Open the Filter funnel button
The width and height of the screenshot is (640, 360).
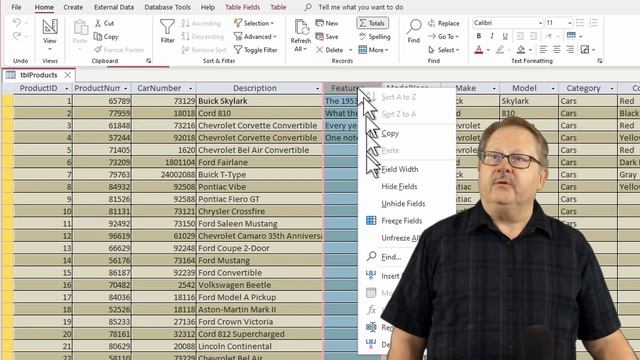[x=167, y=31]
